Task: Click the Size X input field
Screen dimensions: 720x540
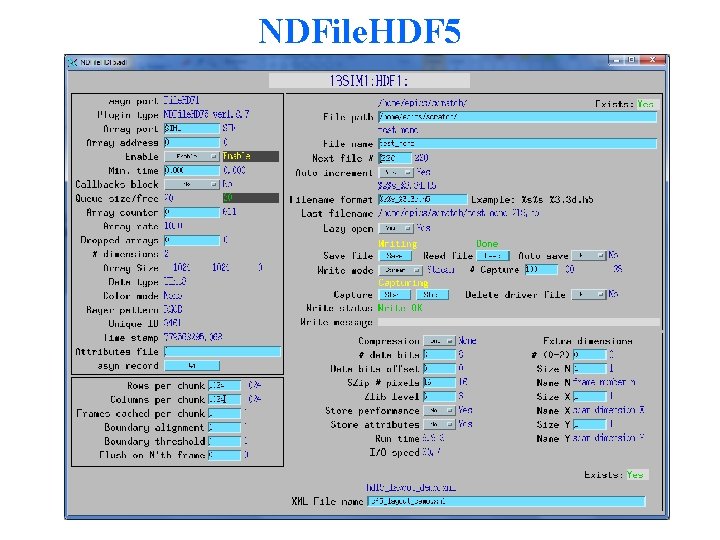Action: [x=590, y=396]
